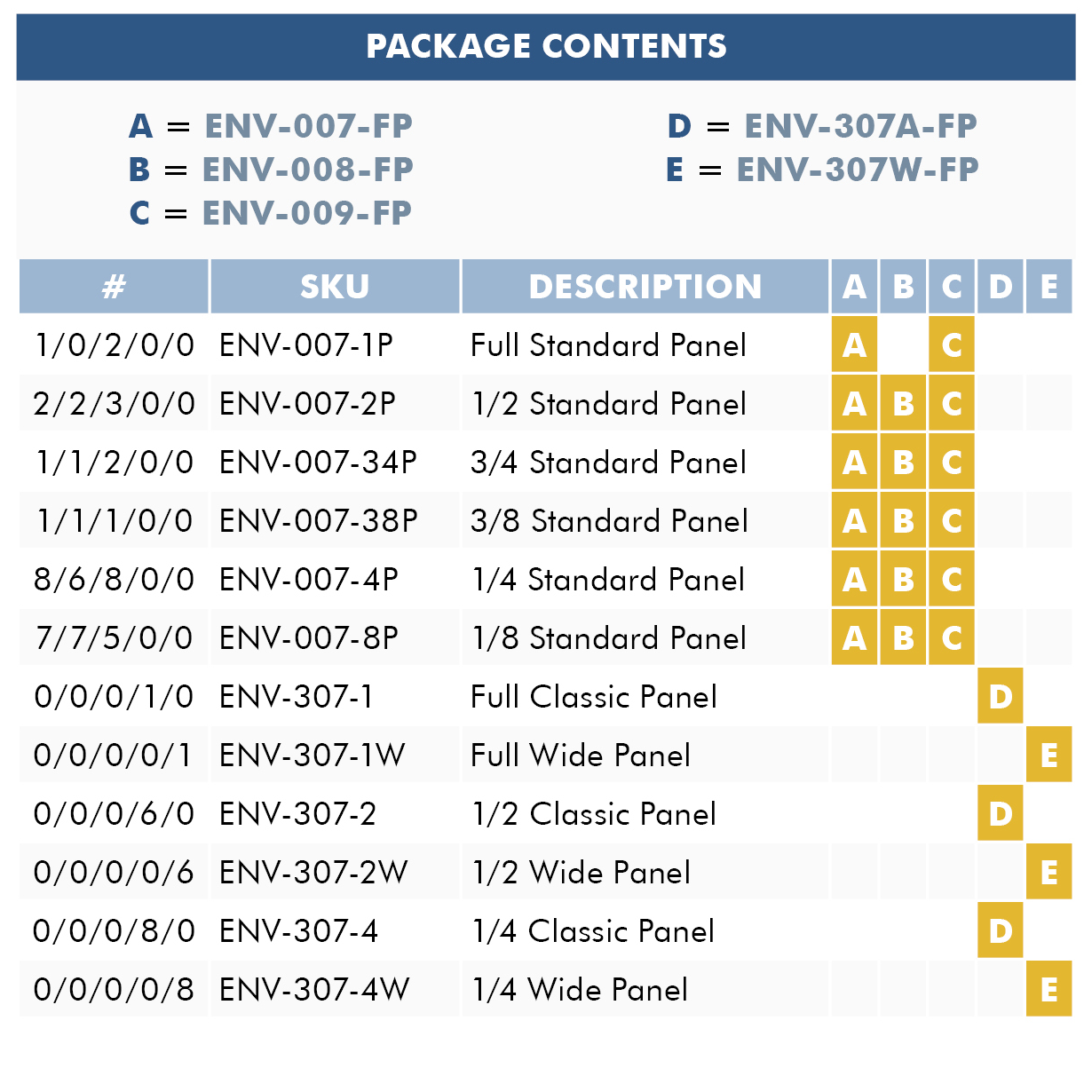The height and width of the screenshot is (1092, 1092).
Task: Click the ENV-307W-FP legend label
Action: pyautogui.click(x=858, y=169)
